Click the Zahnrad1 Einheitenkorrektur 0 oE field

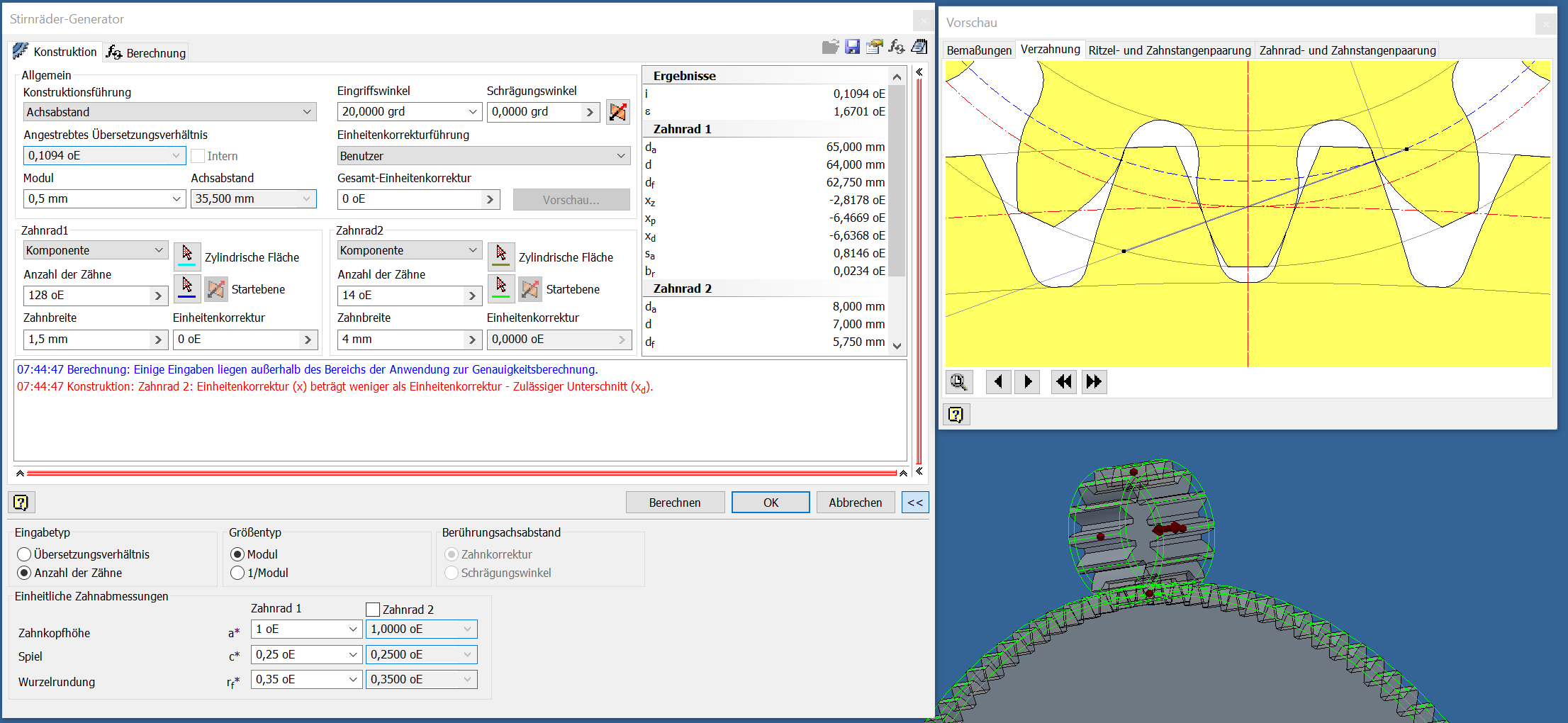click(245, 340)
